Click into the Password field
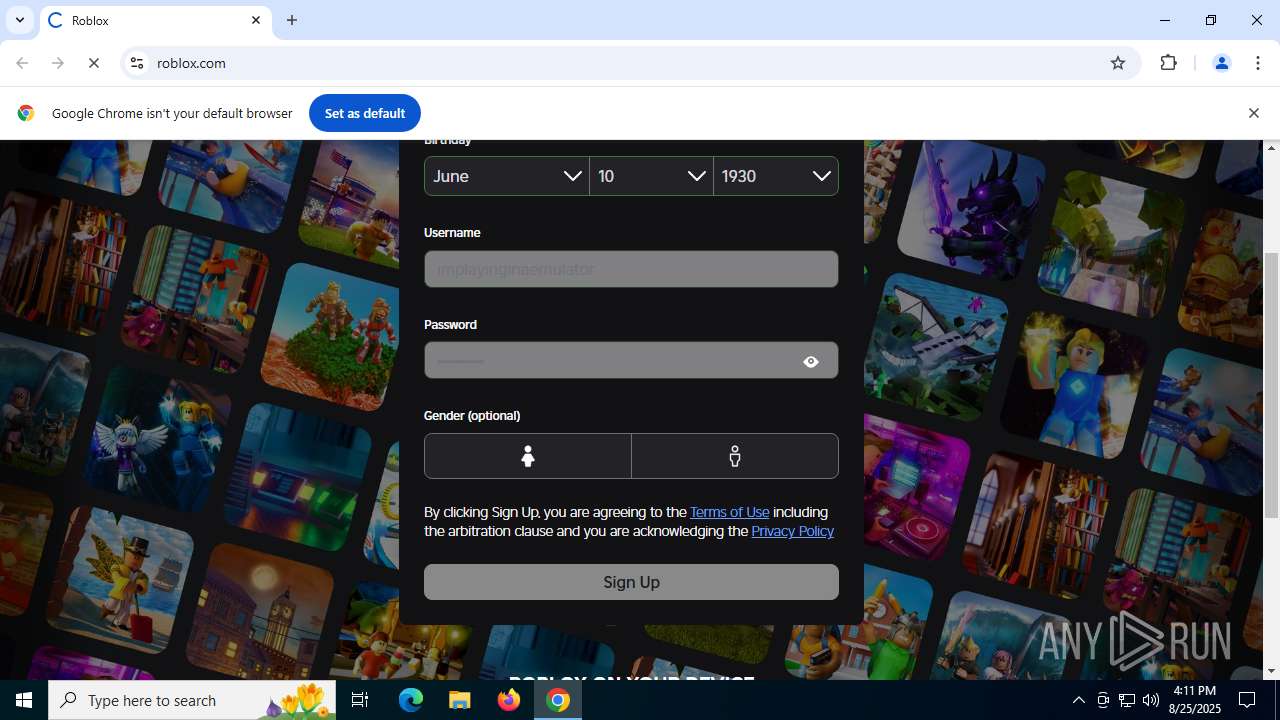The height and width of the screenshot is (720, 1280). 631,361
